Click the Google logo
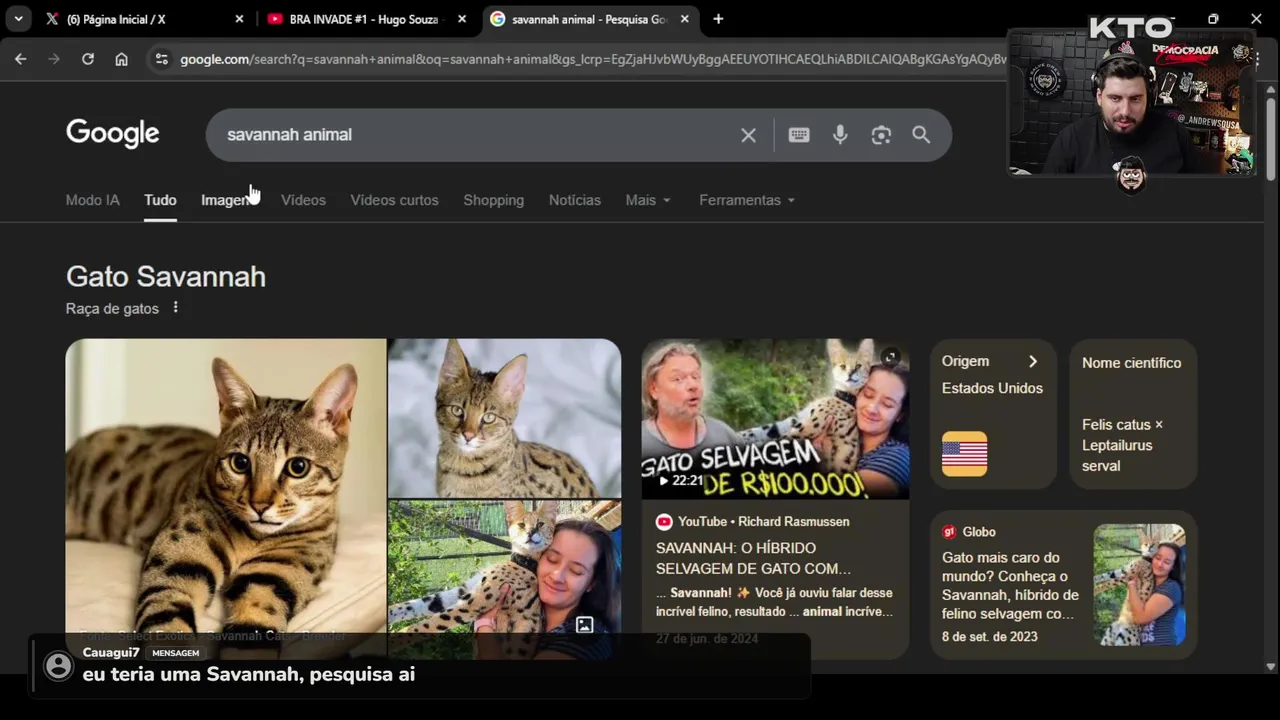Viewport: 1280px width, 720px height. tap(113, 133)
